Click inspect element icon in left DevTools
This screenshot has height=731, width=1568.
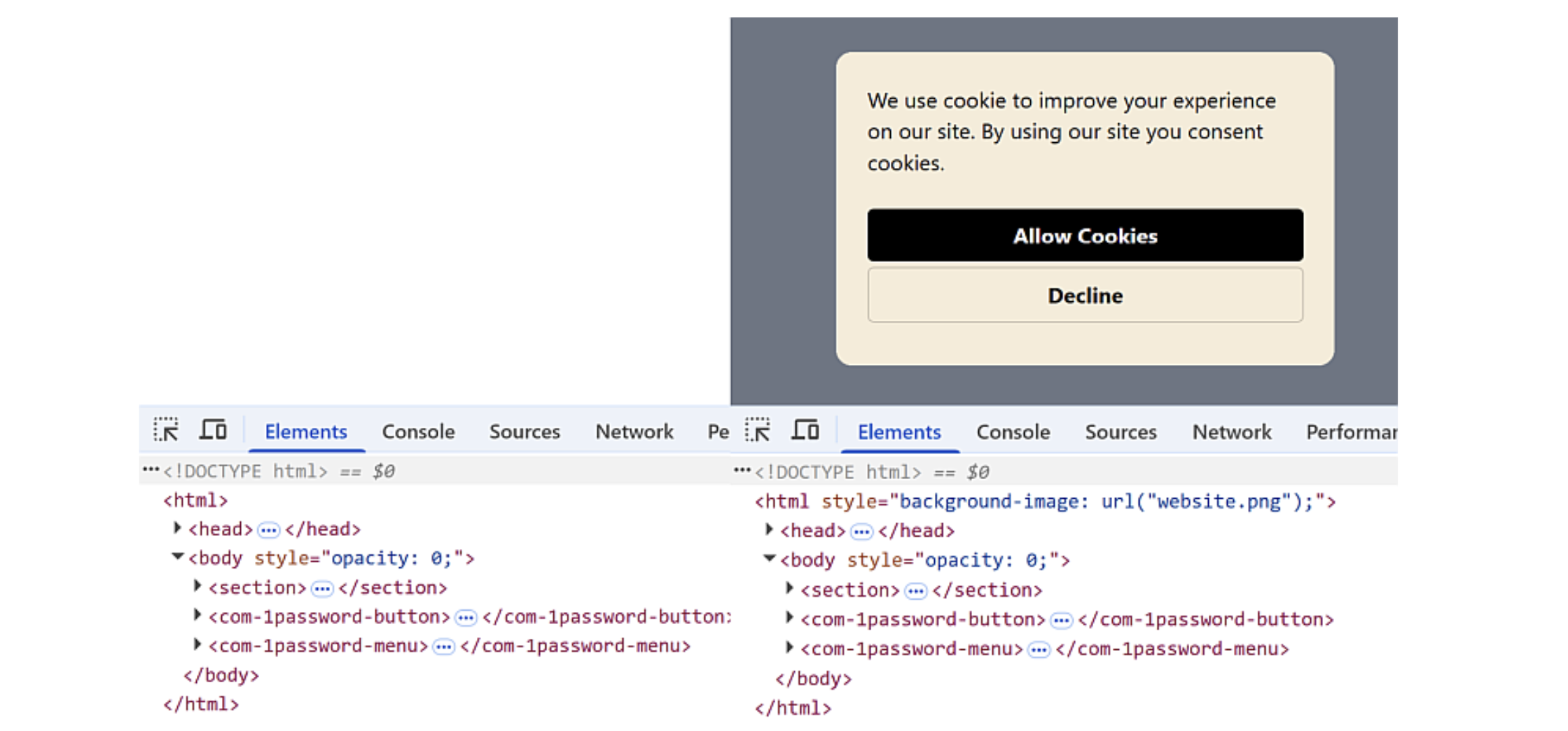[166, 430]
